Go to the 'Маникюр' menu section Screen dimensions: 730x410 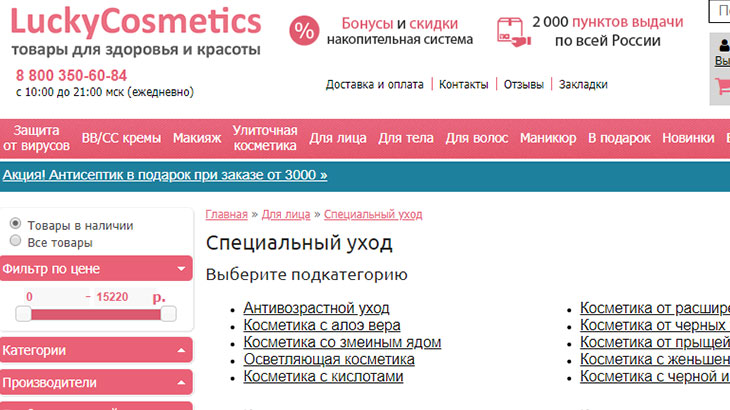547,138
